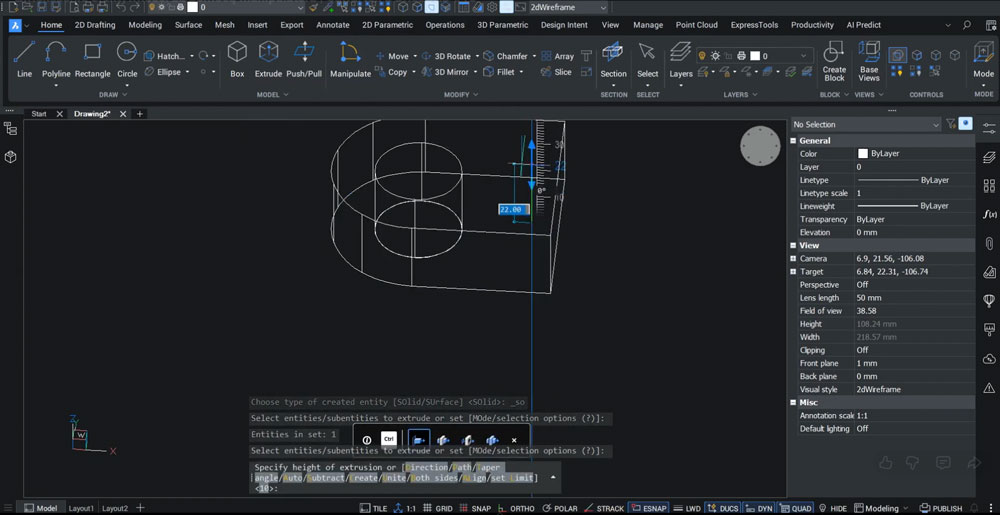The width and height of the screenshot is (1000, 515).
Task: Click the Select tool
Action: point(647,59)
